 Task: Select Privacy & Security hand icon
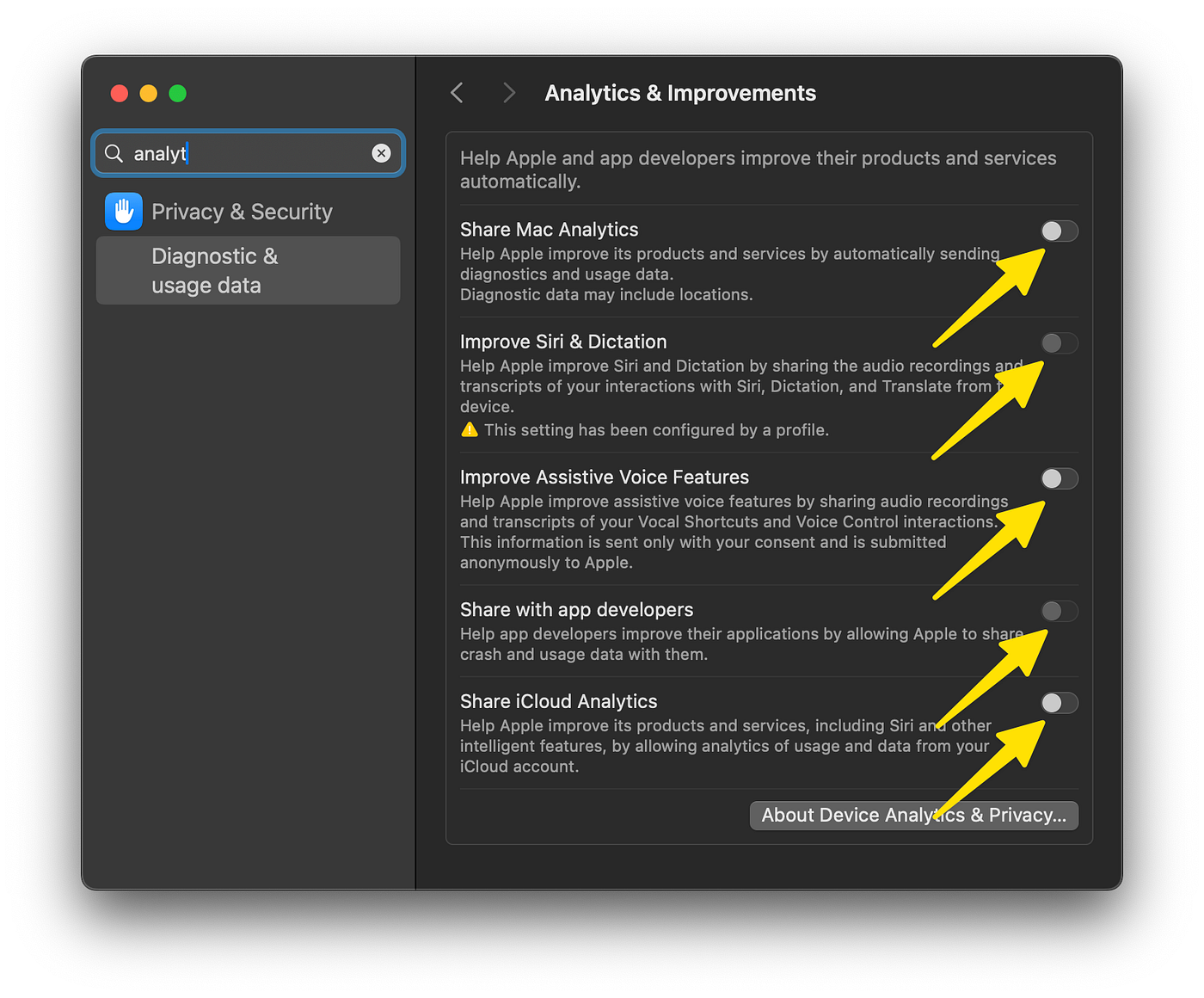tap(124, 212)
